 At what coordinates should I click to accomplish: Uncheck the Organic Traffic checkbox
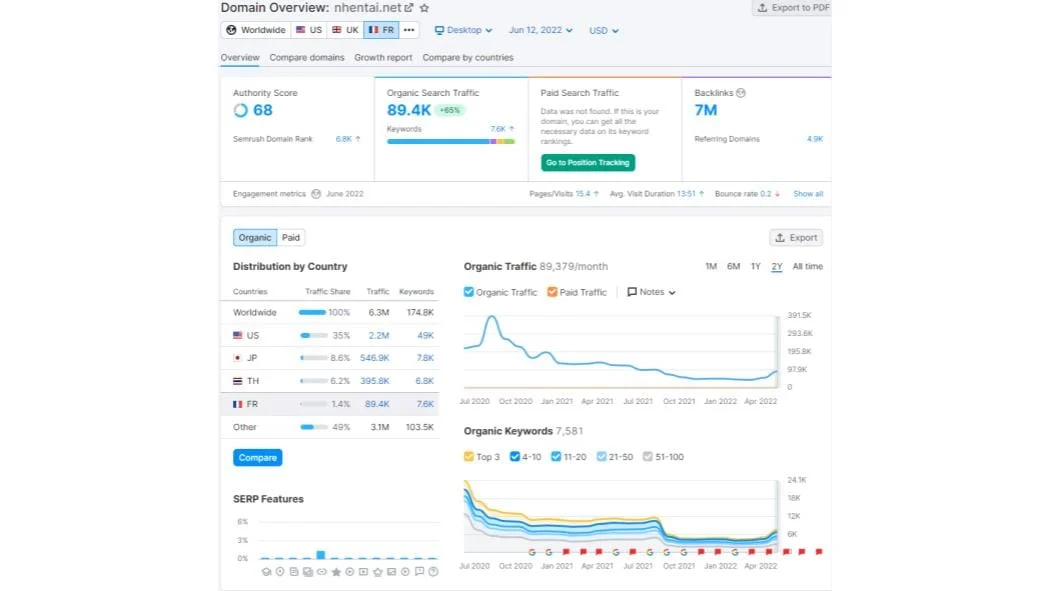tap(469, 292)
